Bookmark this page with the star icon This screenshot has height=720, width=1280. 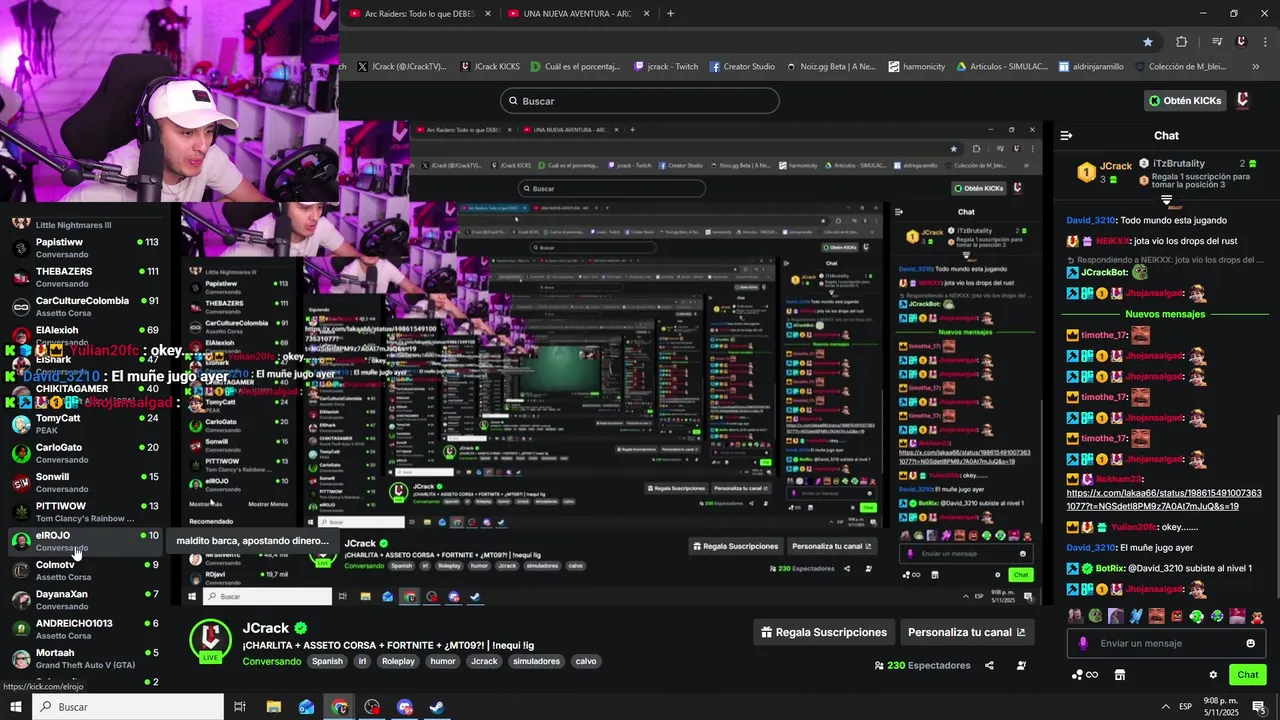1147,41
